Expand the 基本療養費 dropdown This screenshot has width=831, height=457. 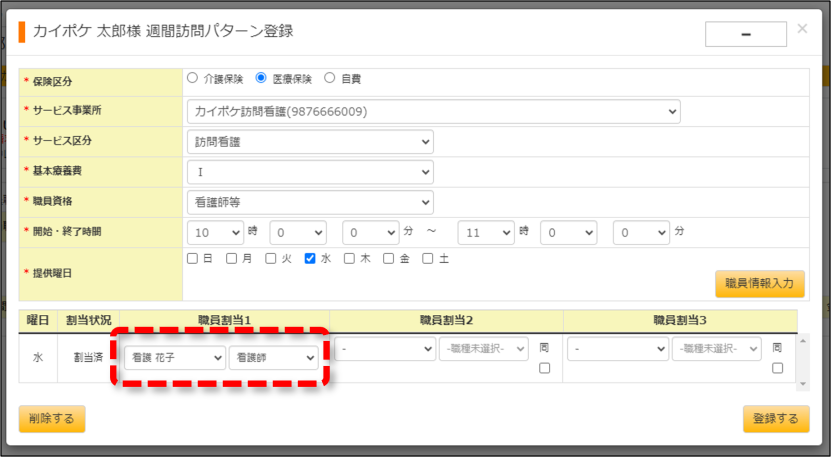(x=310, y=172)
